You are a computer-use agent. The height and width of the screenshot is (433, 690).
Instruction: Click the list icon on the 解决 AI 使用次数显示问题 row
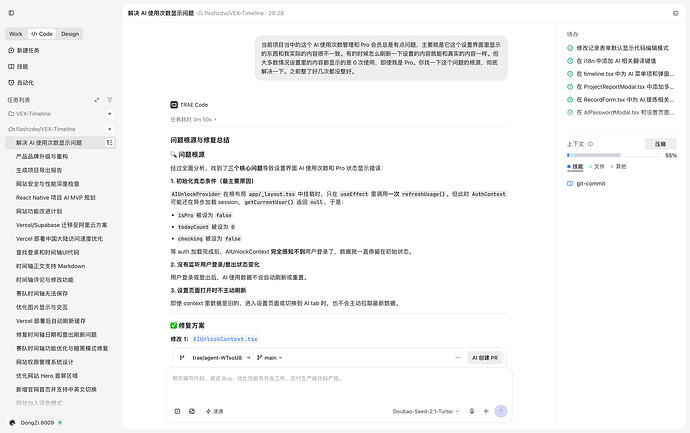(109, 143)
